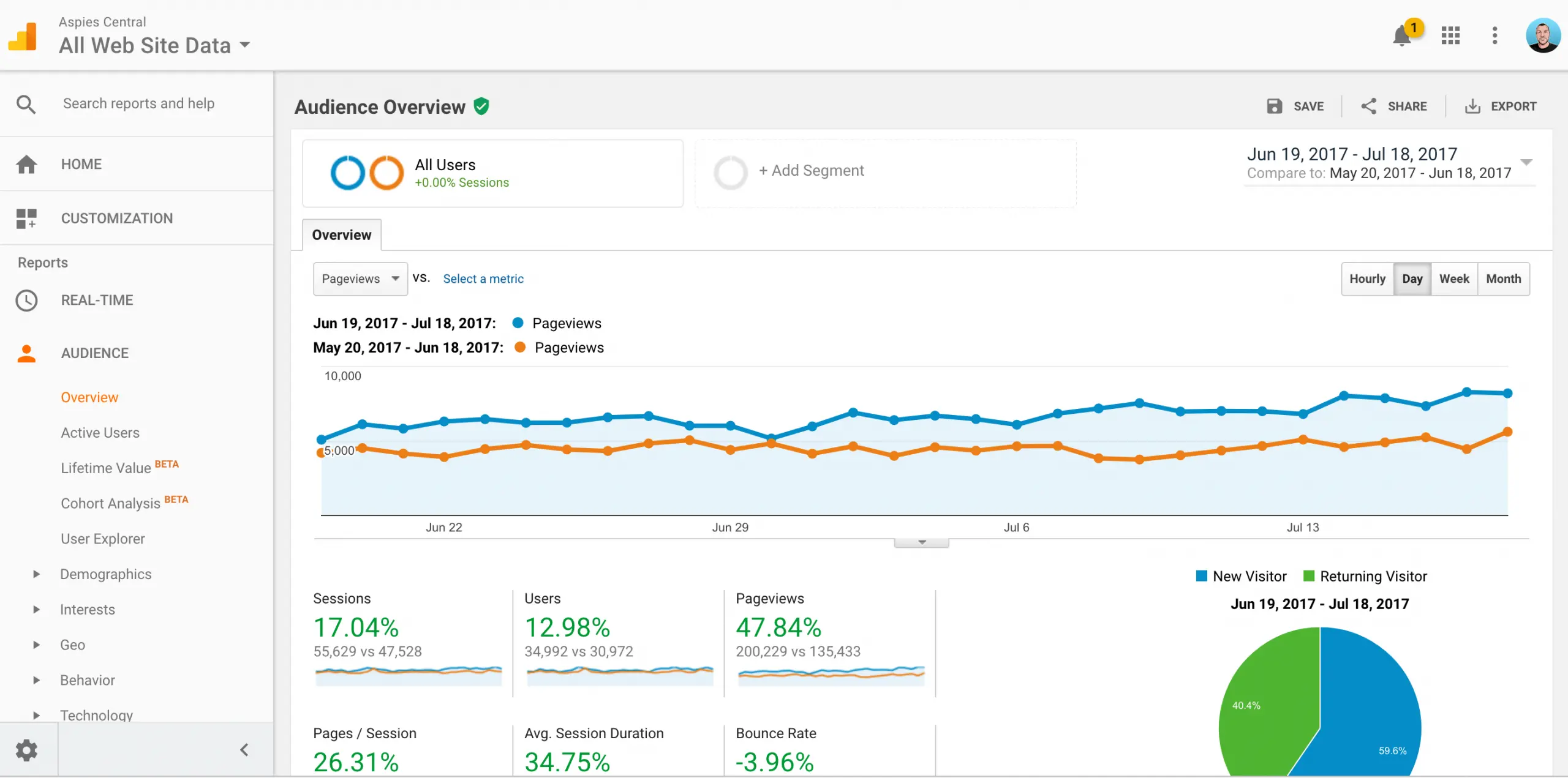Select the Overview tab
This screenshot has width=1568, height=778.
pos(342,235)
